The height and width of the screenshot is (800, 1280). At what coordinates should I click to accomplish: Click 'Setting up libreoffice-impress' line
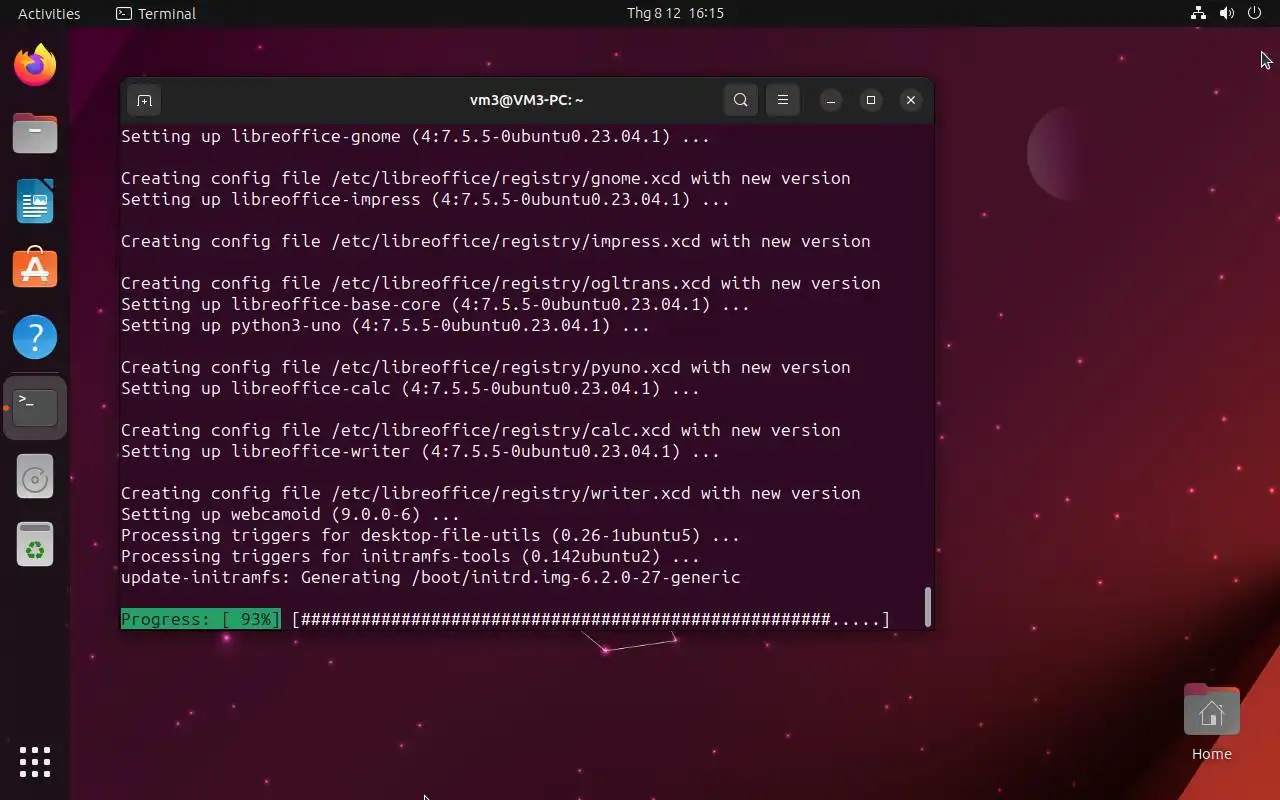[x=425, y=199]
